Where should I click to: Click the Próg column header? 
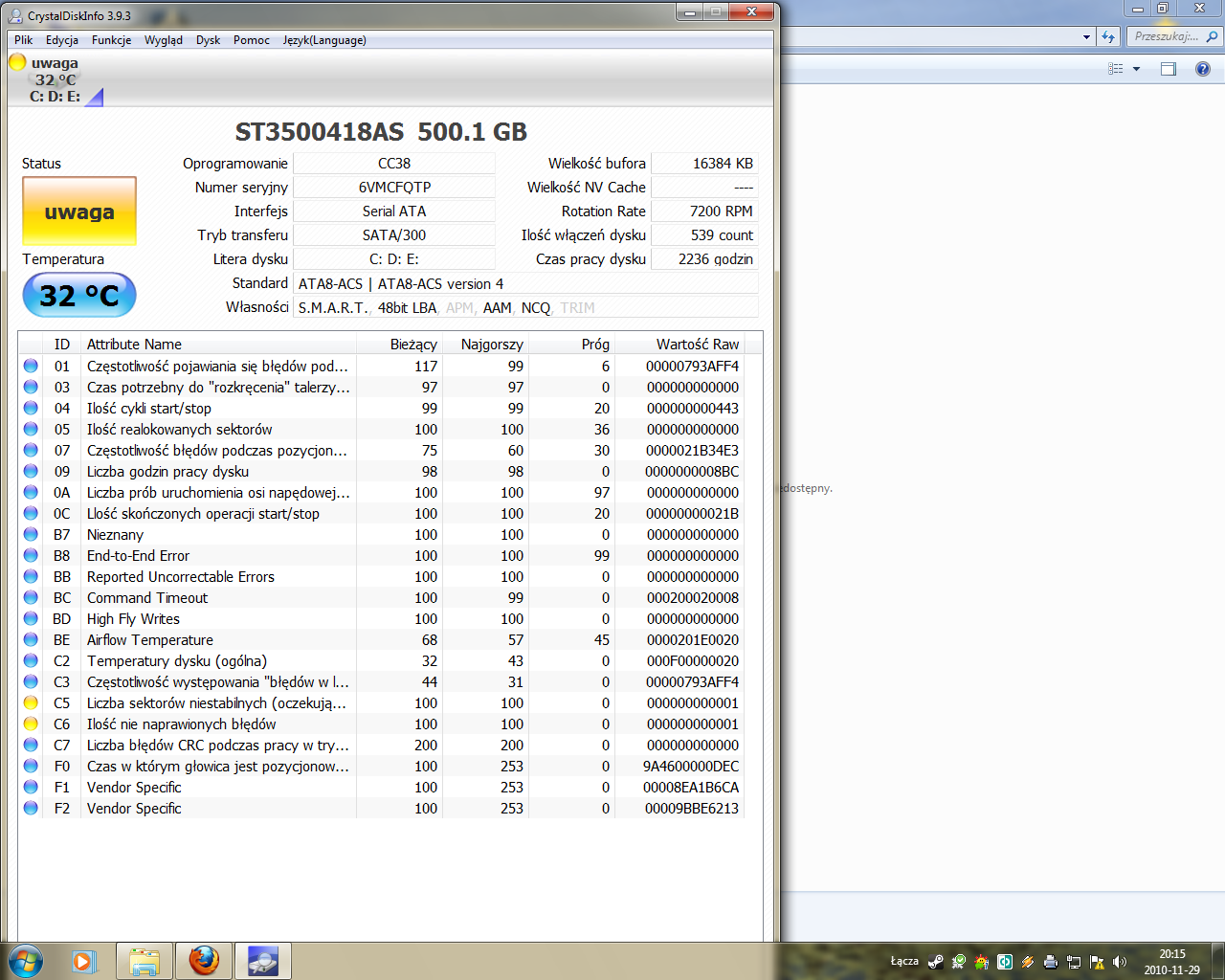click(x=572, y=344)
